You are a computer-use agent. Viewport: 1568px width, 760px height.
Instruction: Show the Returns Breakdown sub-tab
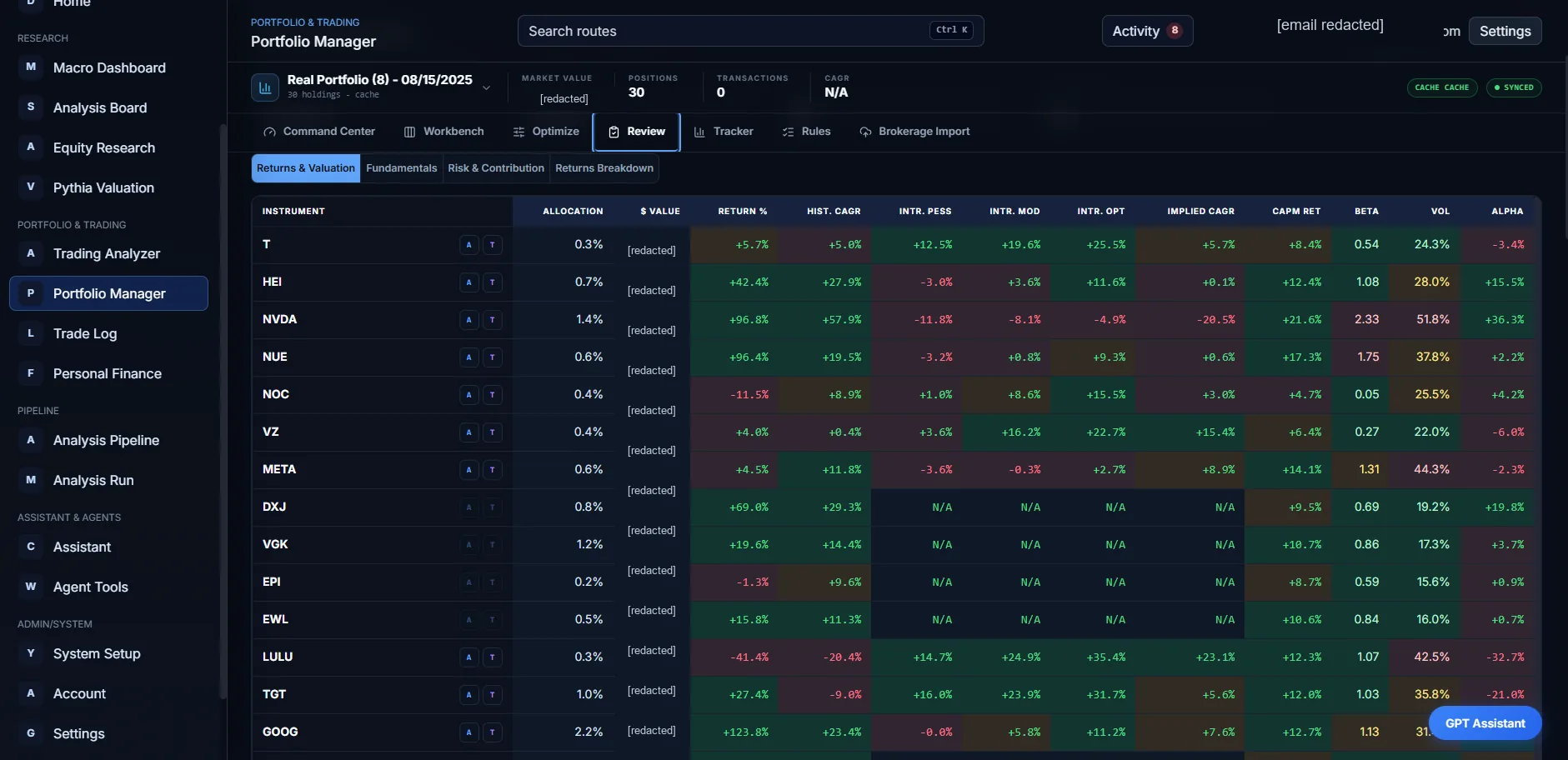(604, 168)
